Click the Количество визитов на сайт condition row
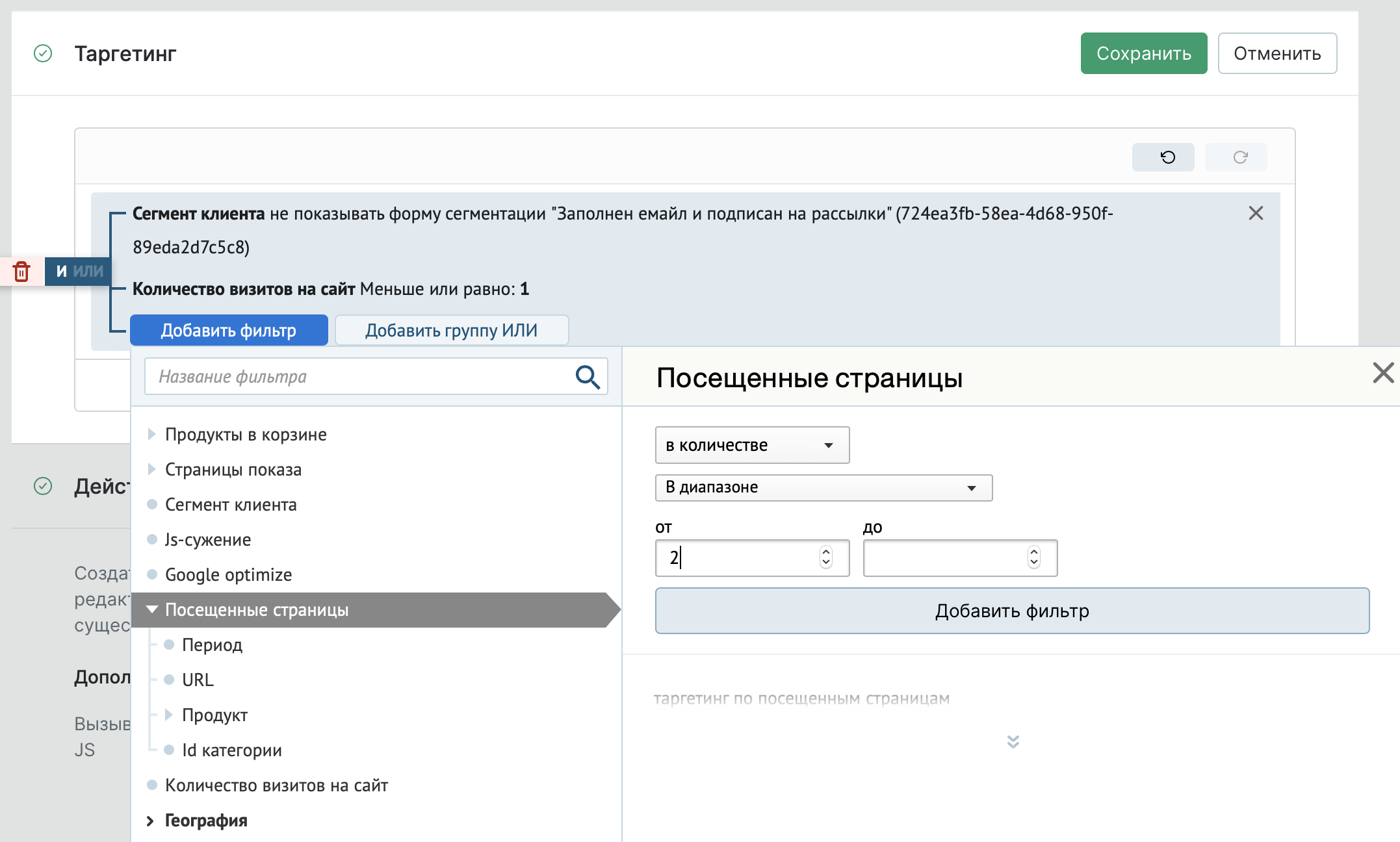The width and height of the screenshot is (1400, 842). [331, 288]
